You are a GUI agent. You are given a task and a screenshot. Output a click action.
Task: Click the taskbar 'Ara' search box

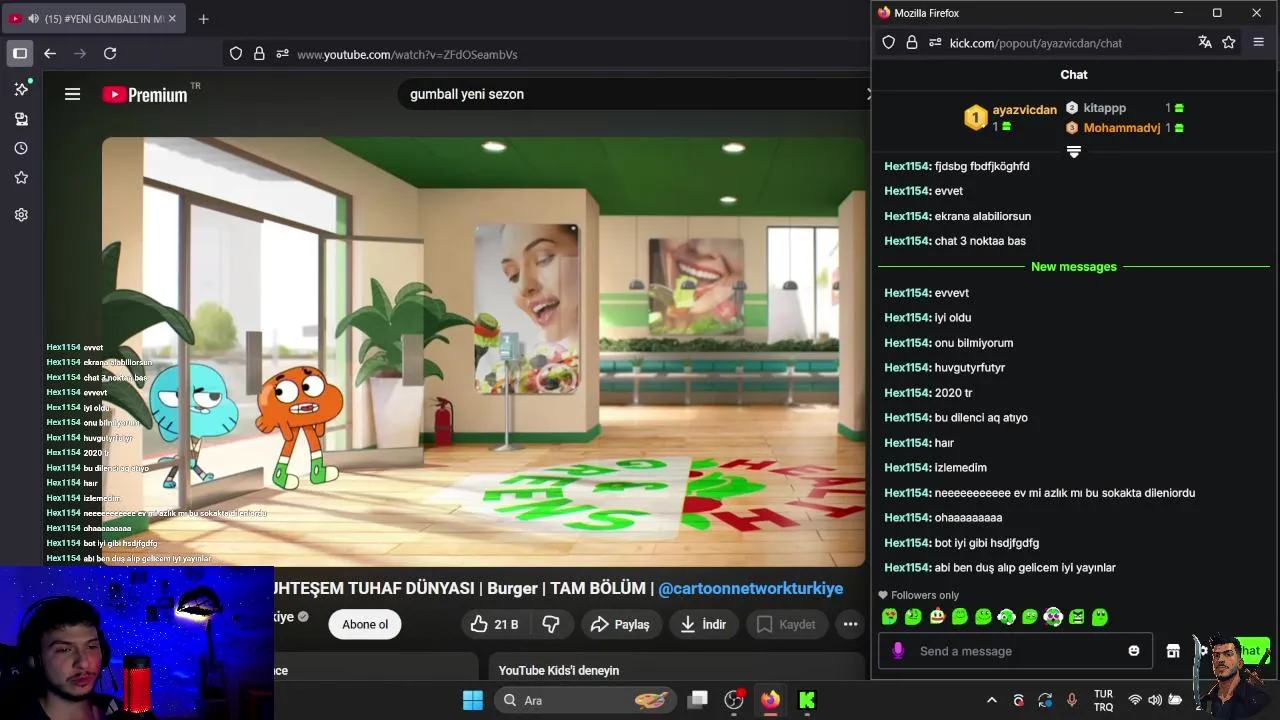586,700
